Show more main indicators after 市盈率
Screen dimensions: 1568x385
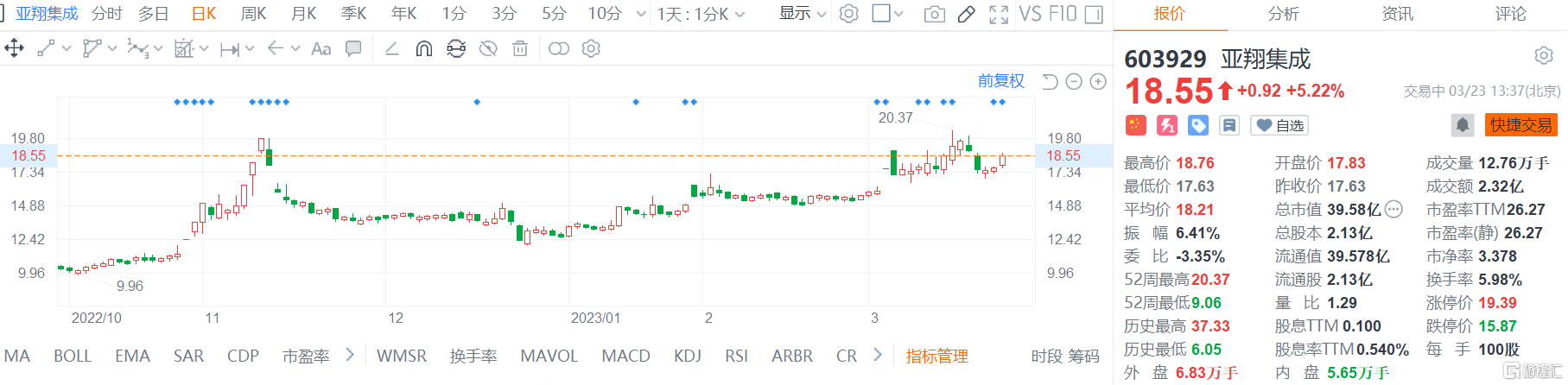point(350,355)
